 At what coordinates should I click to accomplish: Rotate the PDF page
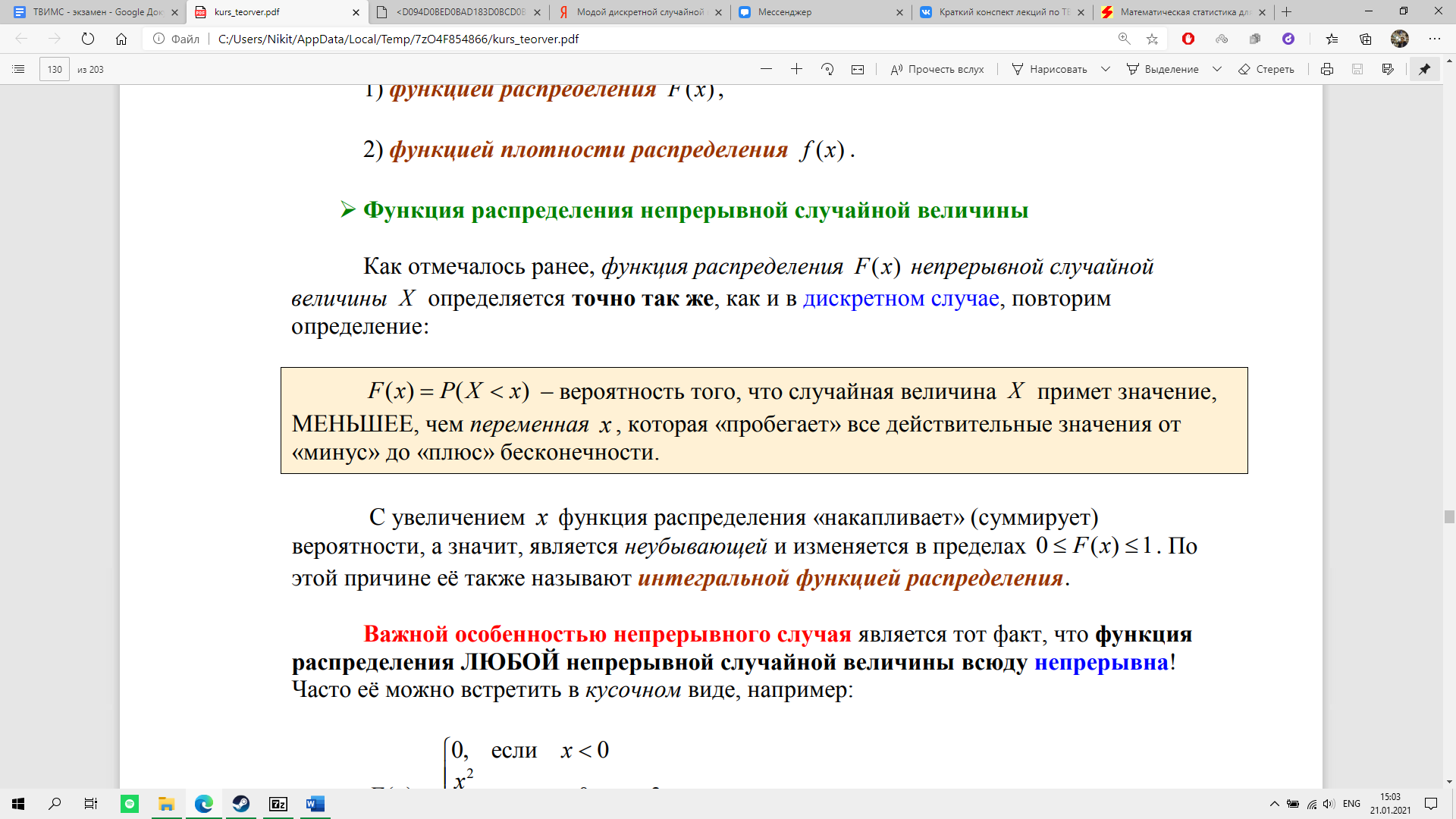[x=827, y=69]
